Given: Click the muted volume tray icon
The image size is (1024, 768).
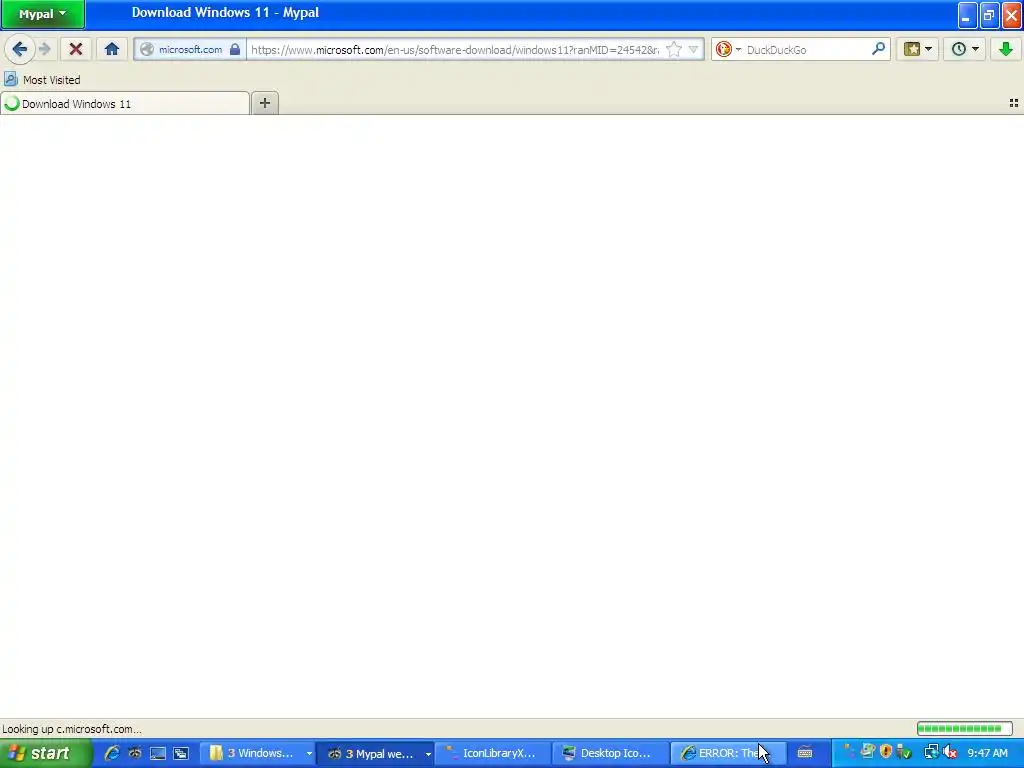Looking at the screenshot, I should pos(951,753).
